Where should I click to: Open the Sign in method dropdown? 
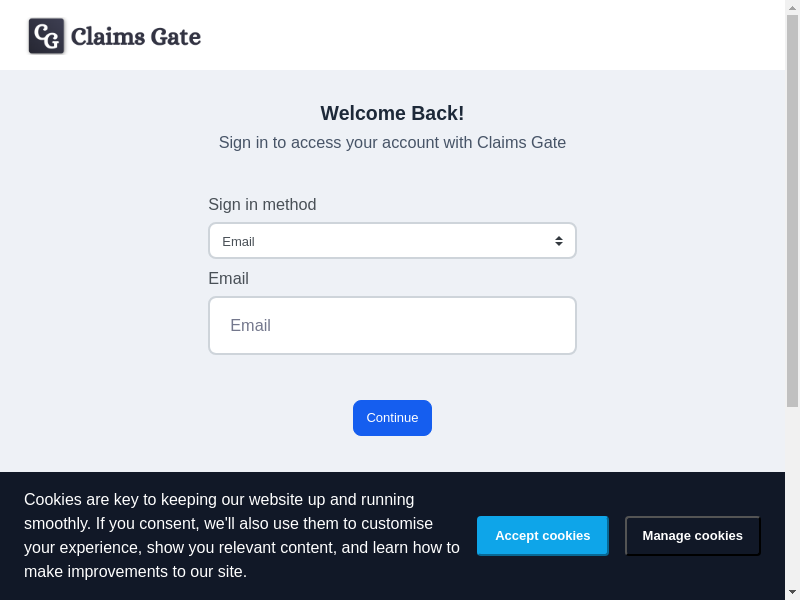point(392,241)
